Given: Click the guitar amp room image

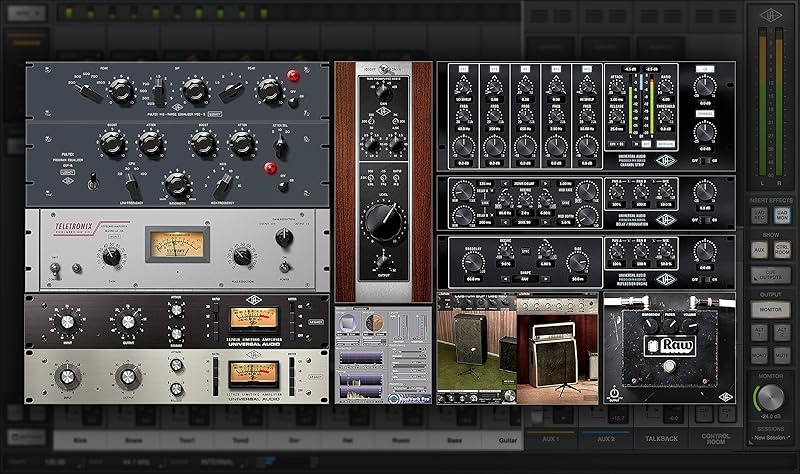Looking at the screenshot, I should click(x=557, y=347).
